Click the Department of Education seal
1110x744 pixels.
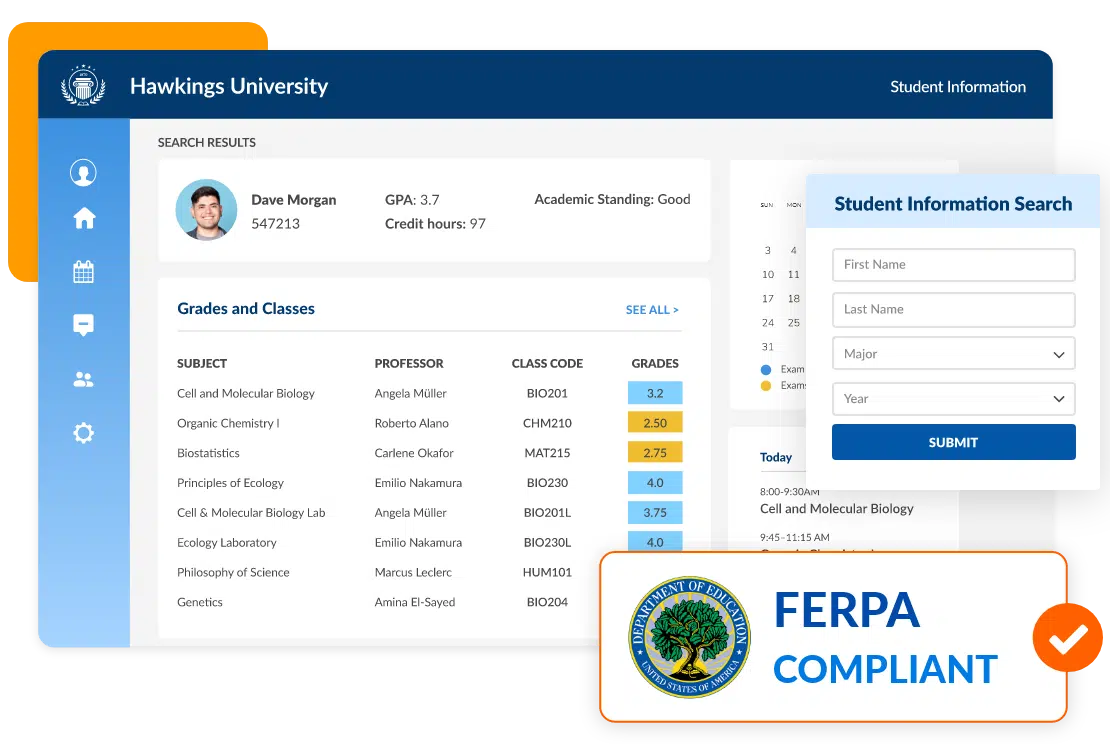689,637
